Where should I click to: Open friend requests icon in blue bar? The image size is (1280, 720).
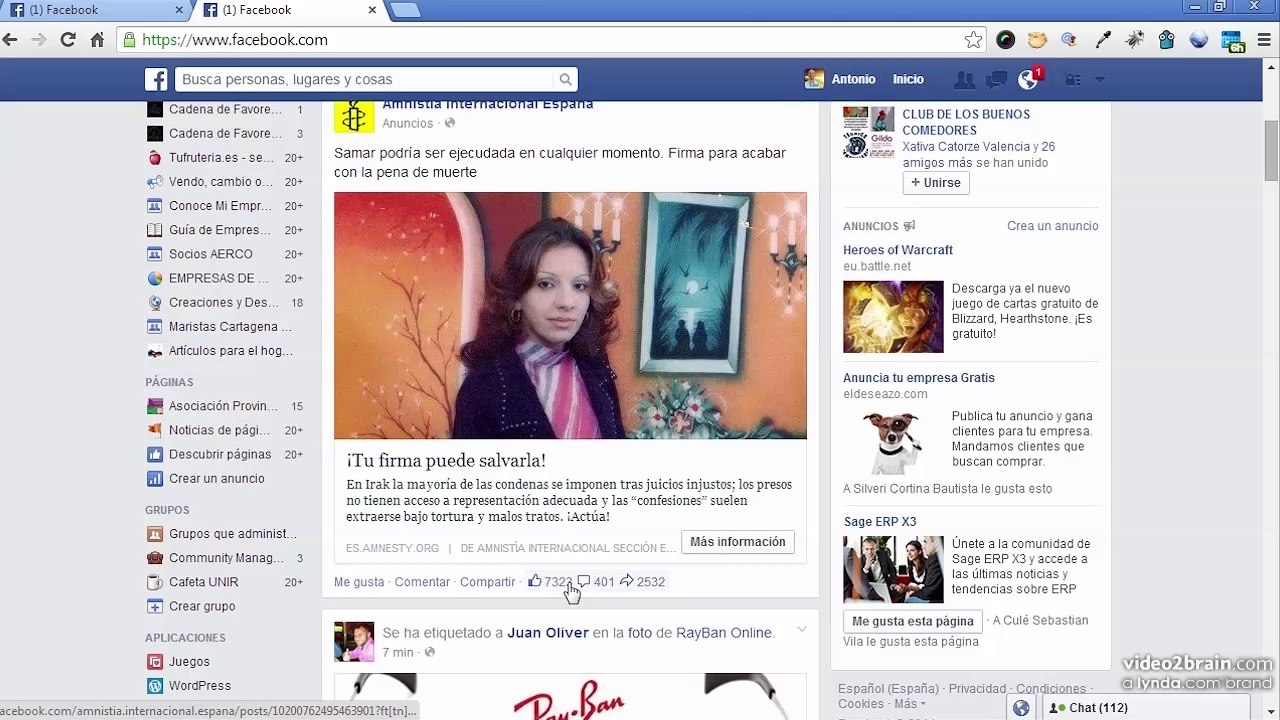(x=964, y=80)
